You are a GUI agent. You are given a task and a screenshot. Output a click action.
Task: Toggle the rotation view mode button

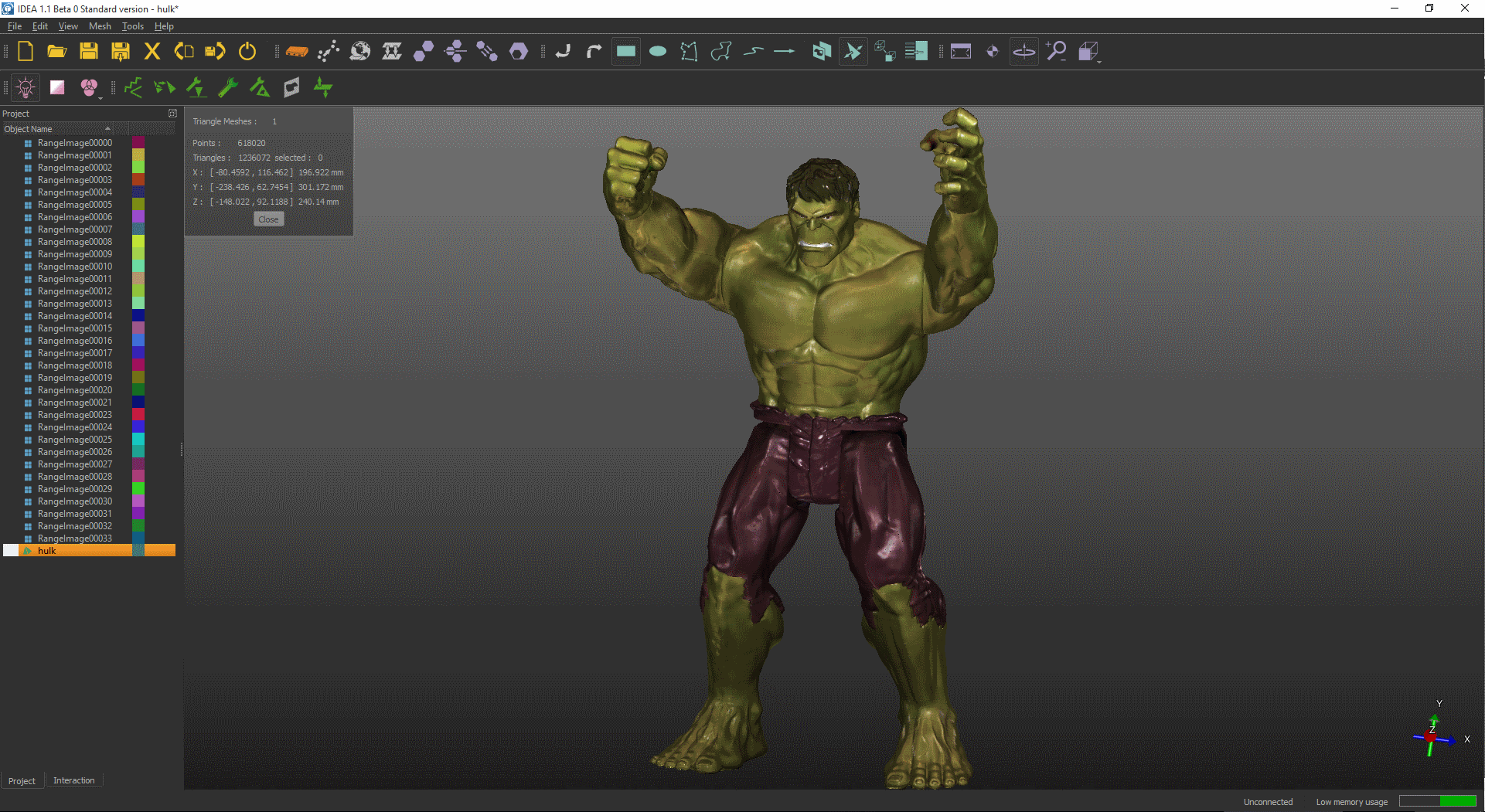[1024, 52]
